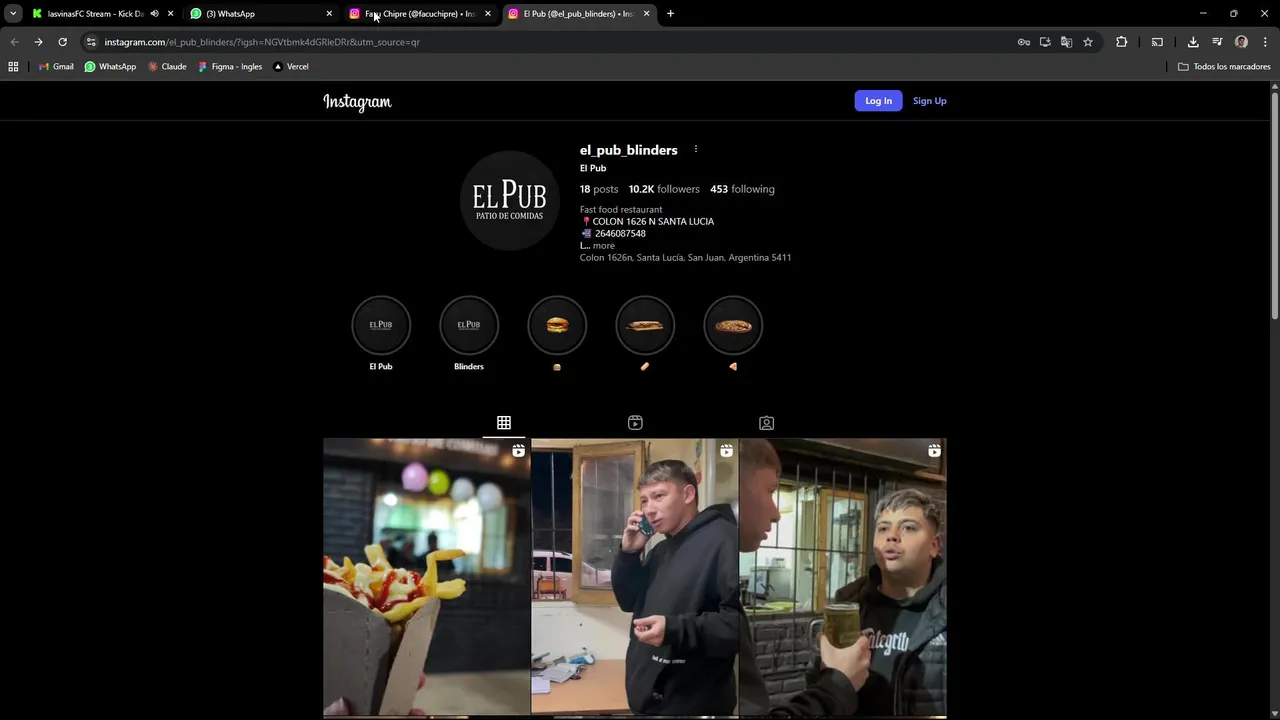This screenshot has width=1280, height=720.
Task: Reload the page
Action: click(x=62, y=42)
